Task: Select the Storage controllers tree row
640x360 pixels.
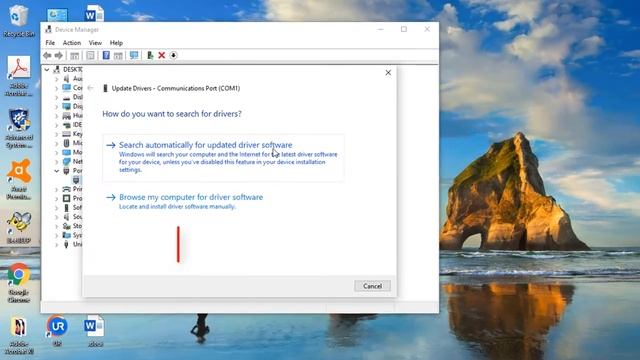Action: (72, 226)
